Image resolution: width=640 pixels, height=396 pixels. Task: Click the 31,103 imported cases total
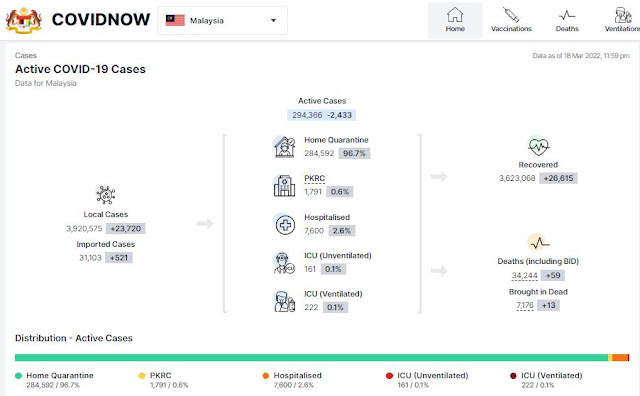pyautogui.click(x=90, y=258)
